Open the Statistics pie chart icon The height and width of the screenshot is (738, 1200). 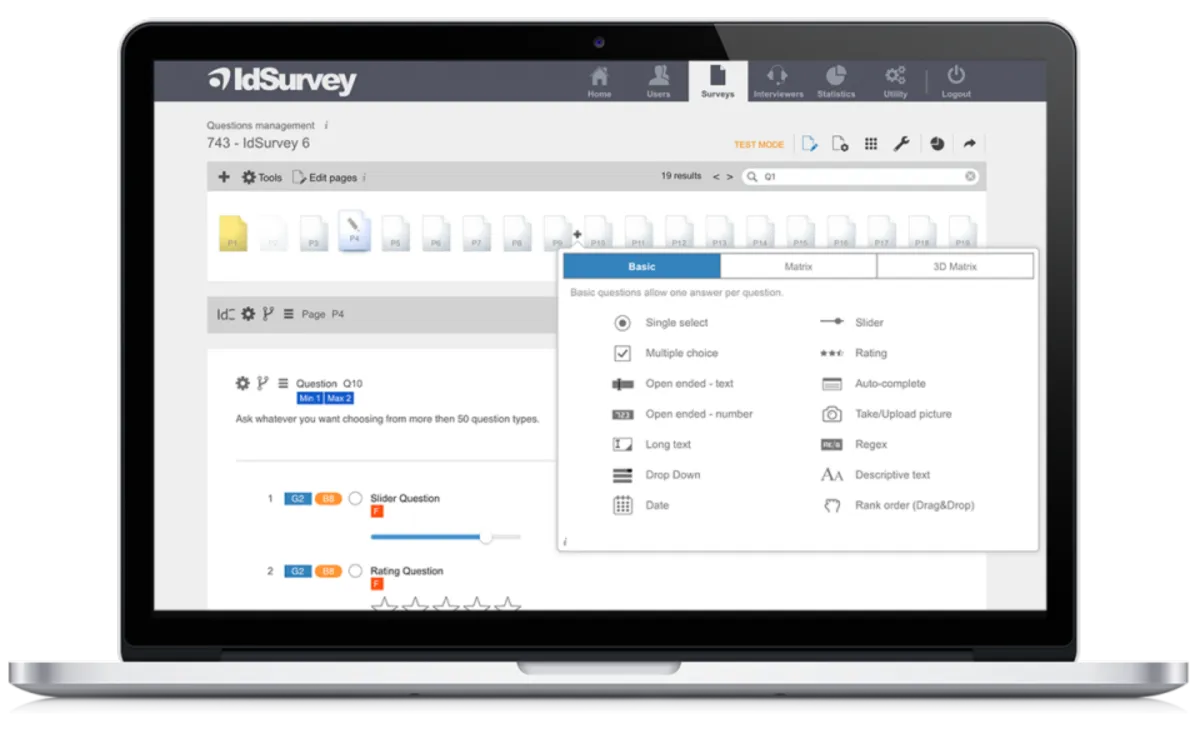pos(836,81)
